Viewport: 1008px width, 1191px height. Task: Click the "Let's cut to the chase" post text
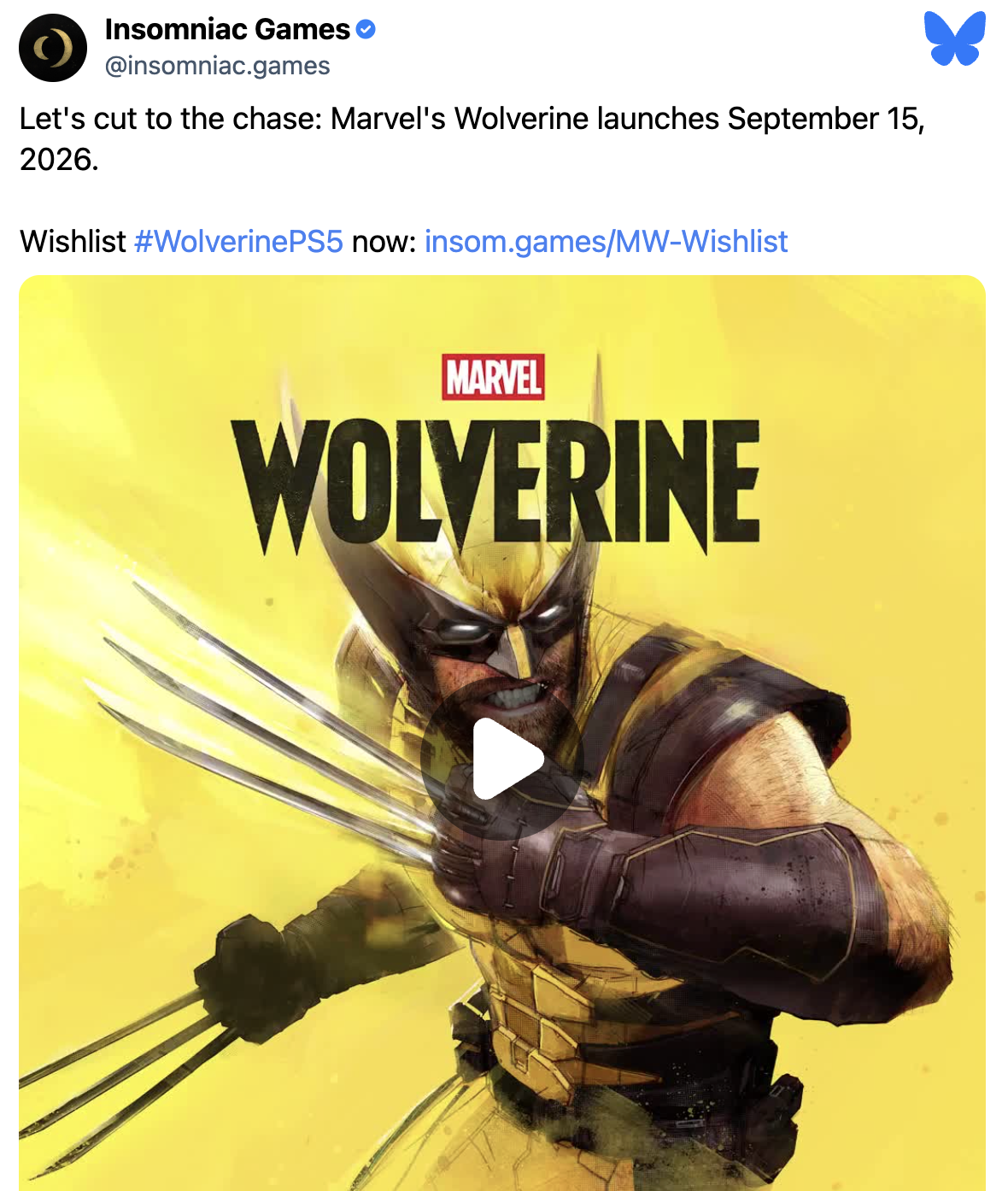click(171, 119)
